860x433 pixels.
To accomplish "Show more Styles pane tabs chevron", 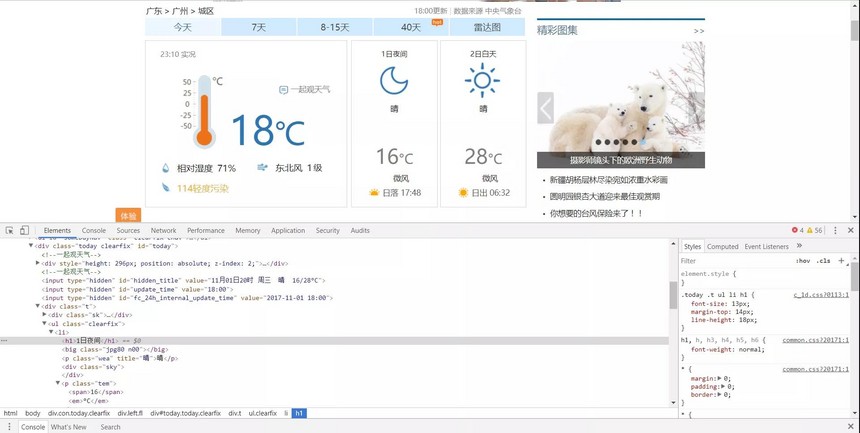I will 798,246.
